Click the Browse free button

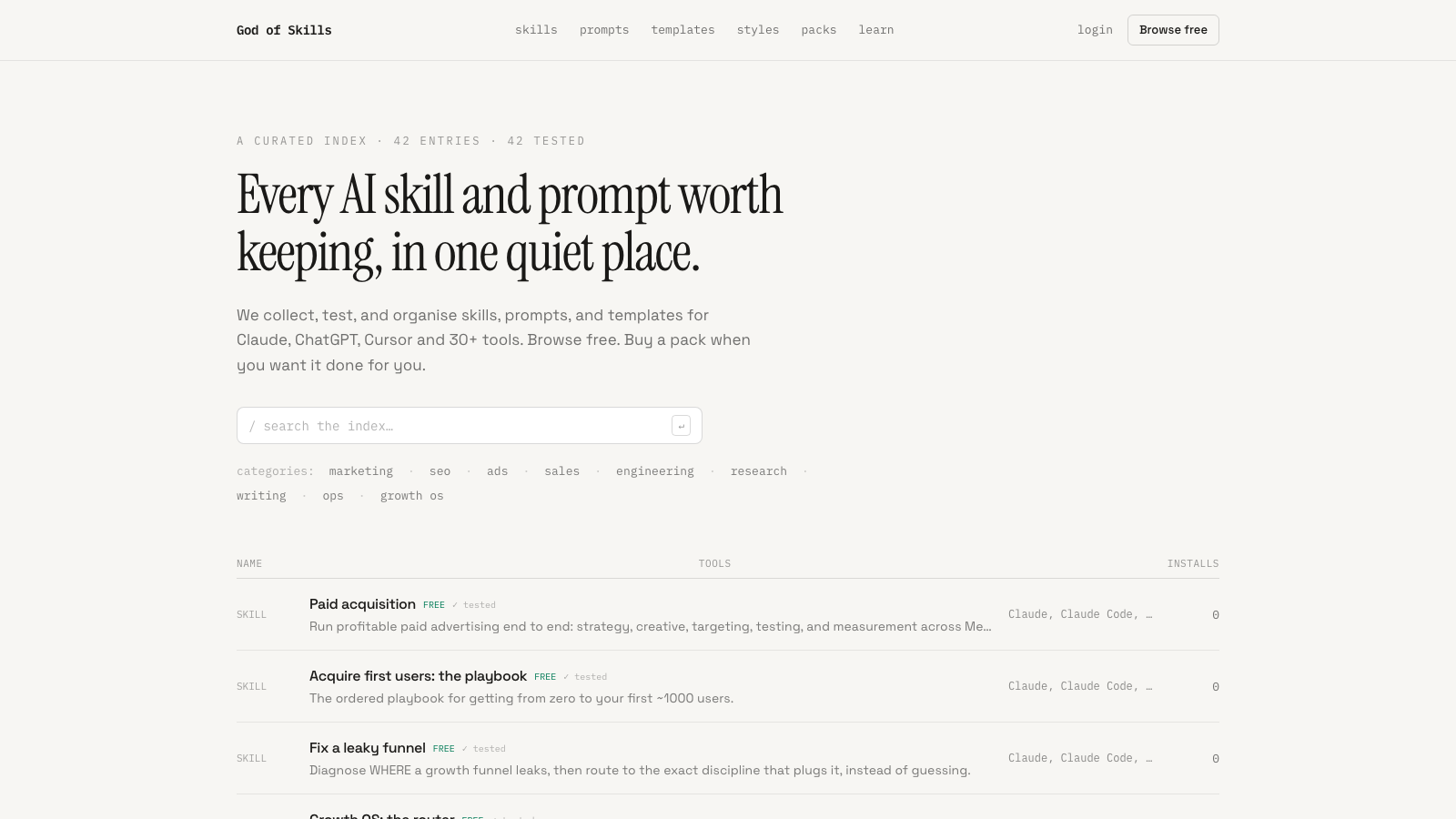tap(1173, 30)
